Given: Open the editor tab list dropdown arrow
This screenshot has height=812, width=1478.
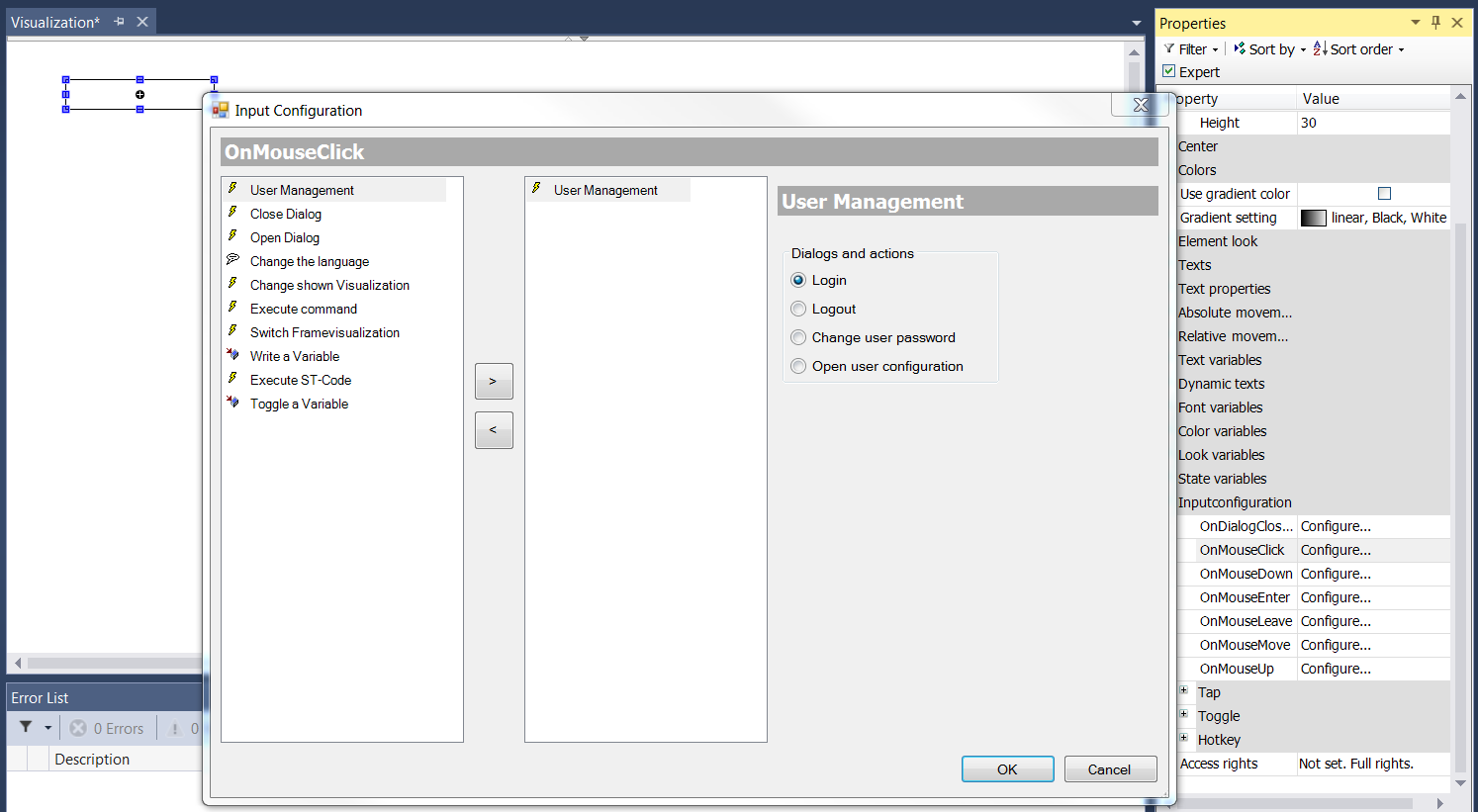Looking at the screenshot, I should (1137, 23).
